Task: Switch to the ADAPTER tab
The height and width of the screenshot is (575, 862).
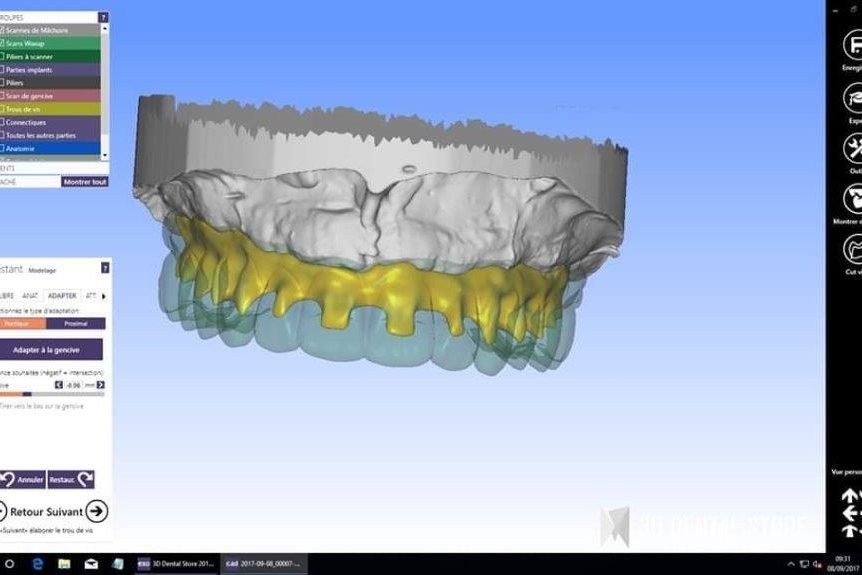Action: click(62, 296)
